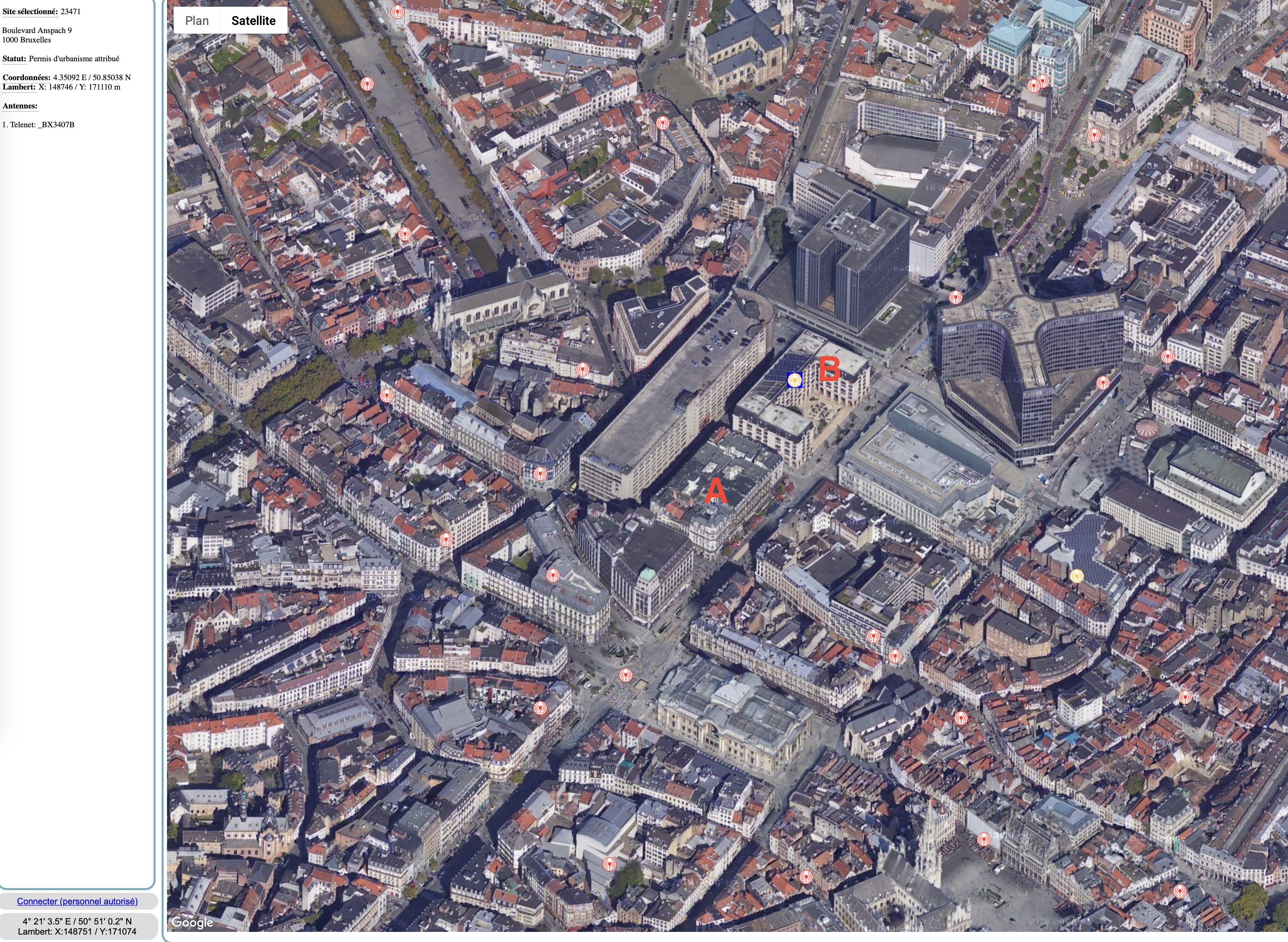Click the Antennes heading

click(20, 106)
